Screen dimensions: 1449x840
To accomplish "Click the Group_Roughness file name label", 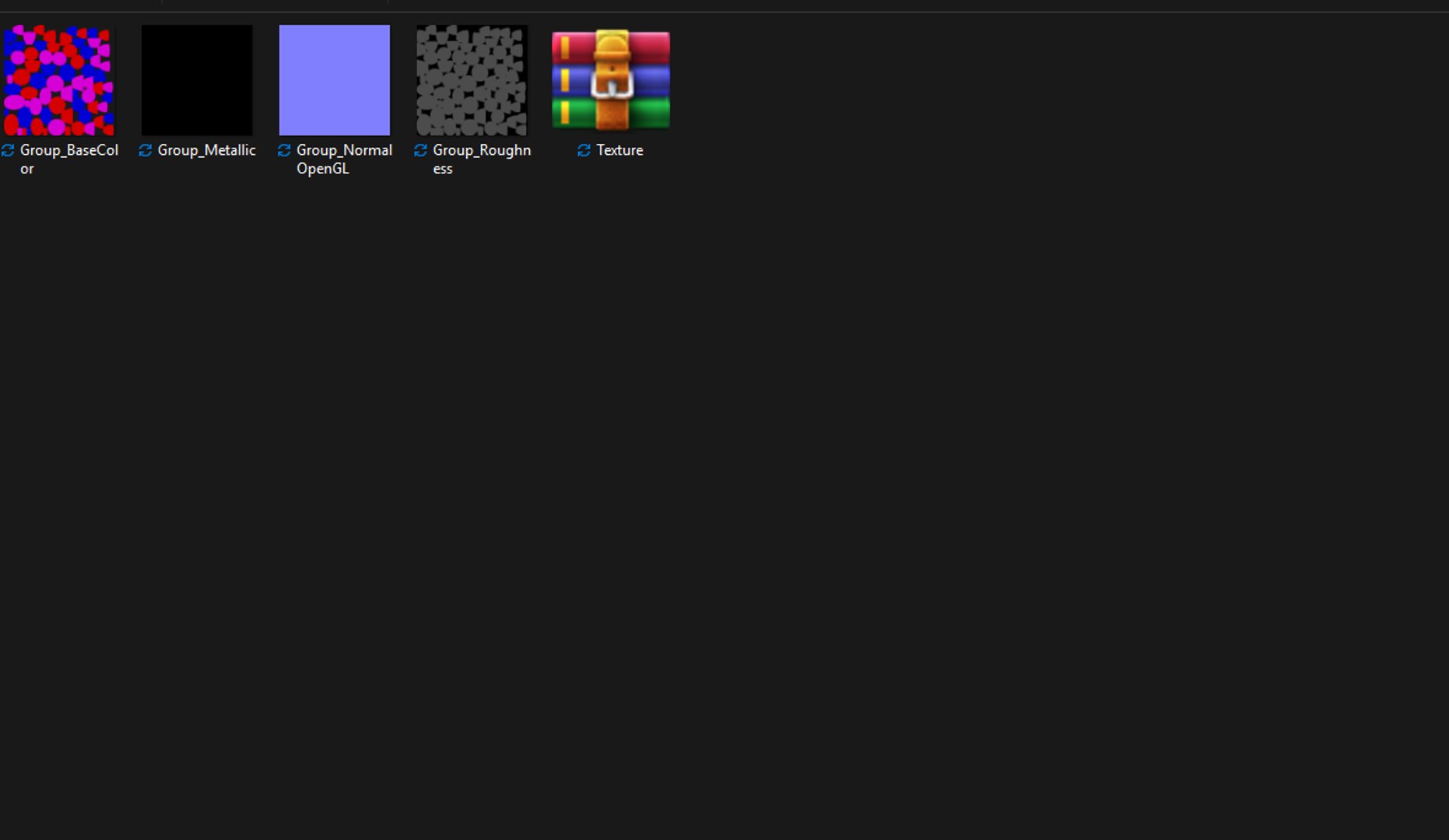I will point(482,159).
